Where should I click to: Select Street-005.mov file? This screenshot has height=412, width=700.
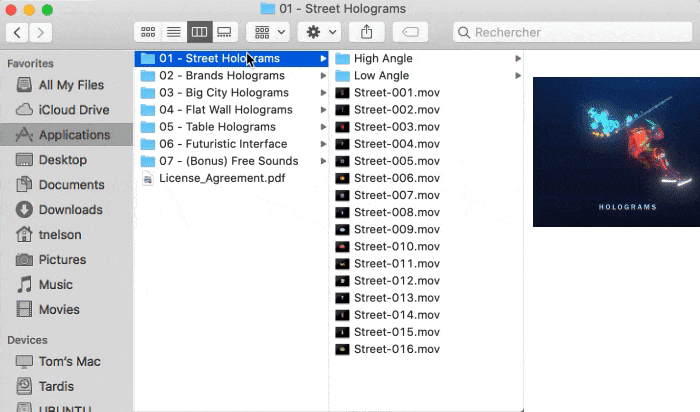pos(426,161)
